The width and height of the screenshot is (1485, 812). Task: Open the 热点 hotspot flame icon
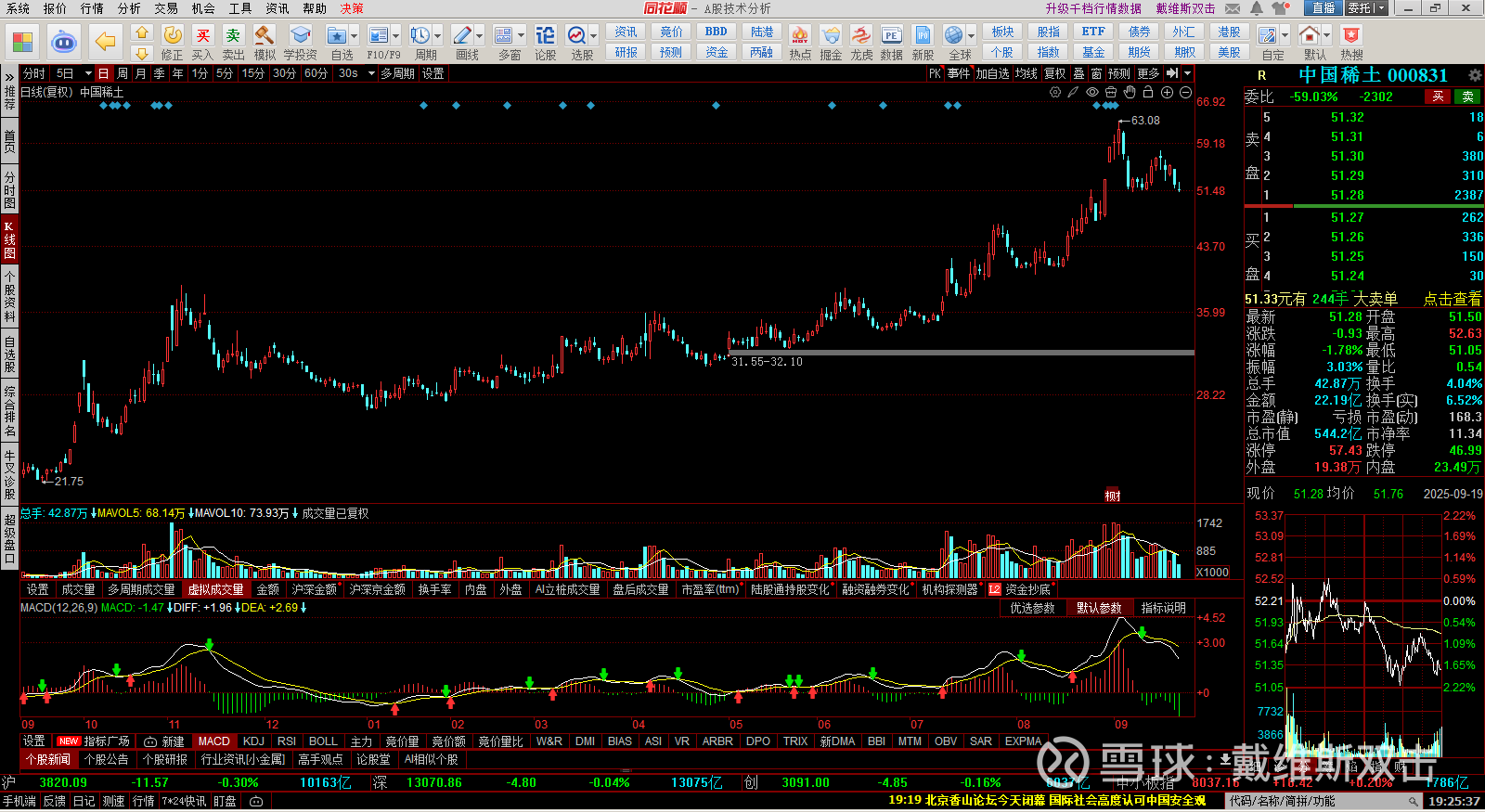click(x=800, y=35)
